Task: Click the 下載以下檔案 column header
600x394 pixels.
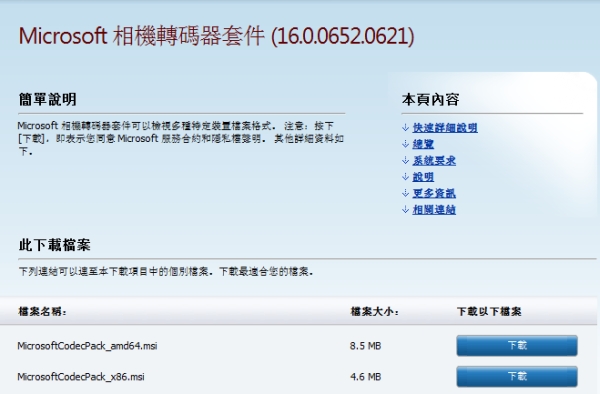Action: 489,312
